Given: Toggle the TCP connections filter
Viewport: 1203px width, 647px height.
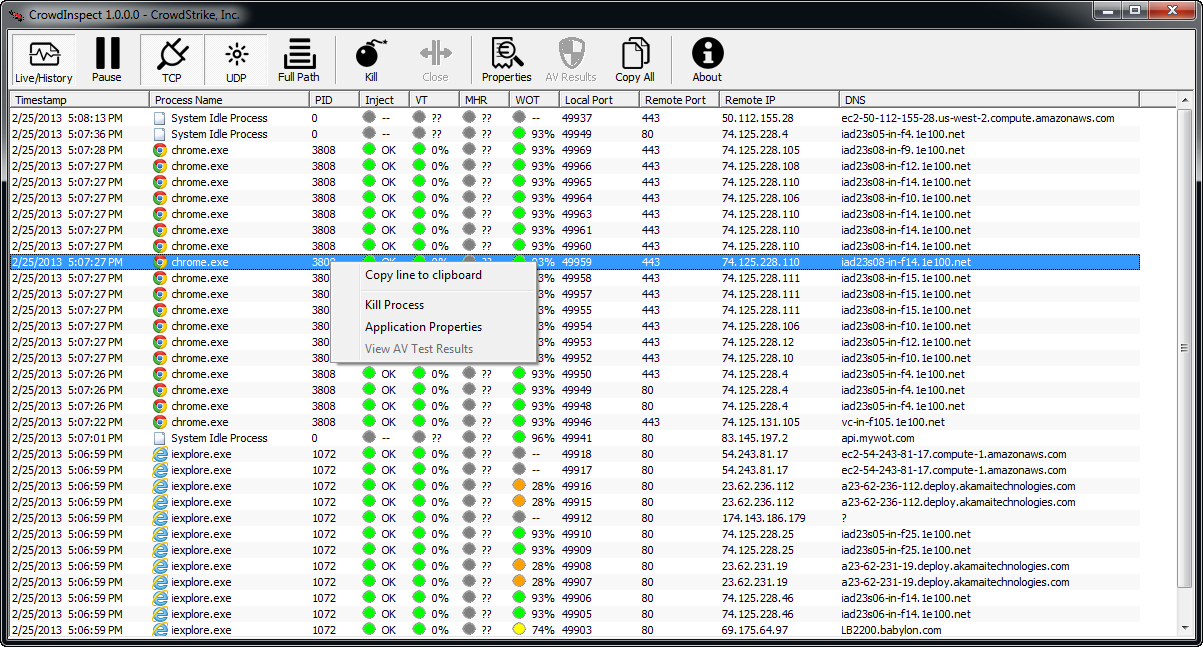Looking at the screenshot, I should point(172,60).
